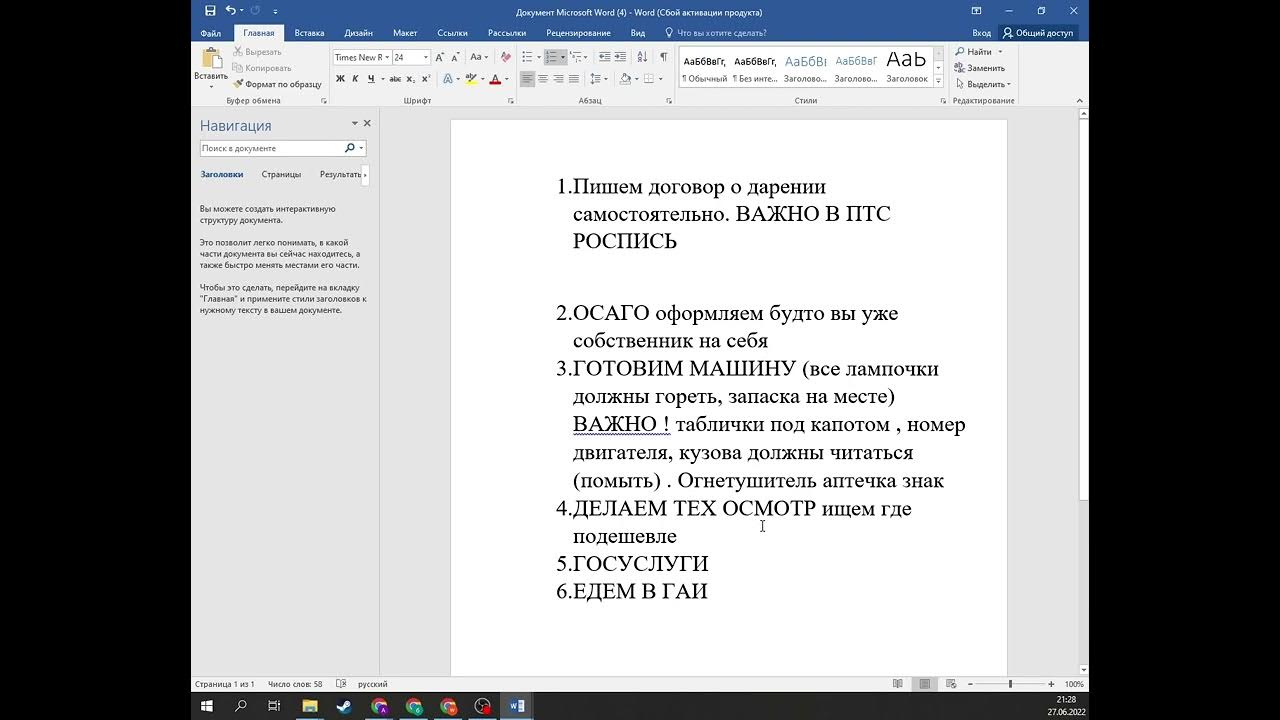
Task: Click the word count 'Число слов: 58'
Action: tap(295, 684)
